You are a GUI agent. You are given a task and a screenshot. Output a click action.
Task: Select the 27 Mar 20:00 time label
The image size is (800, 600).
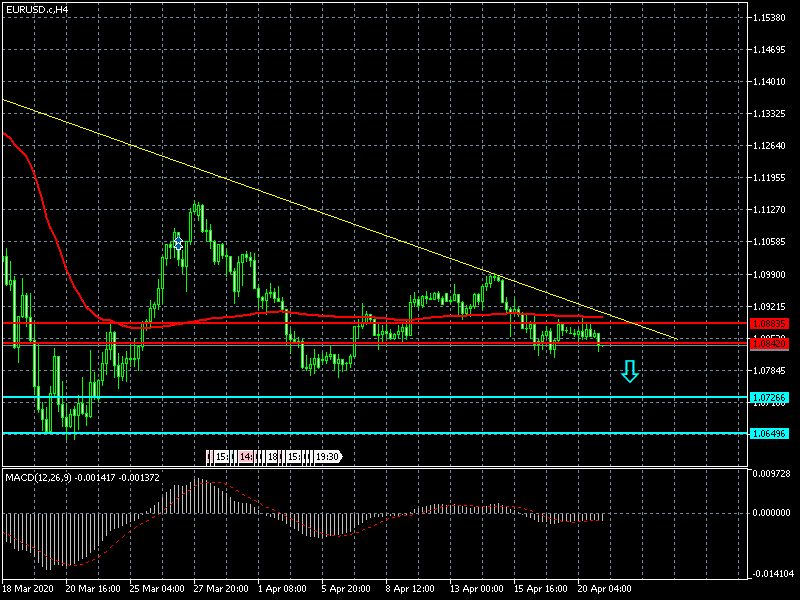[221, 589]
